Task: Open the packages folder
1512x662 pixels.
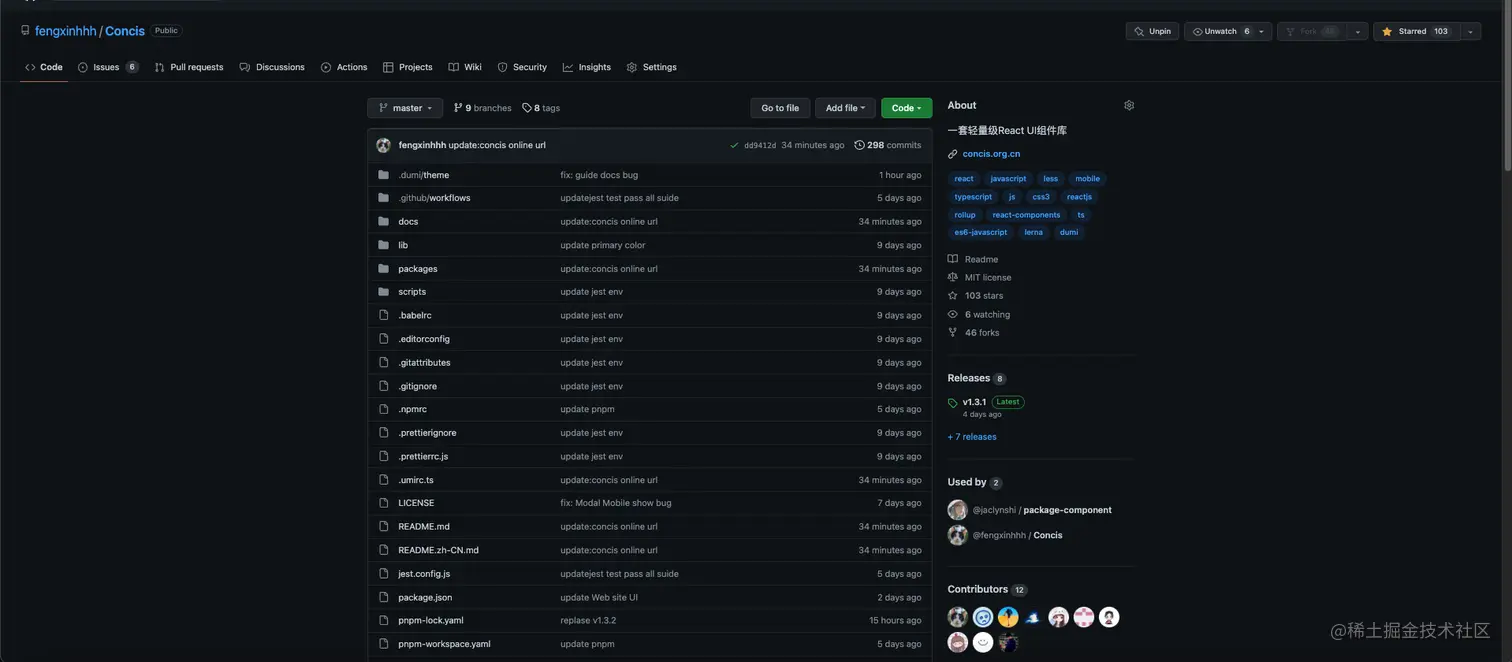Action: (x=418, y=269)
